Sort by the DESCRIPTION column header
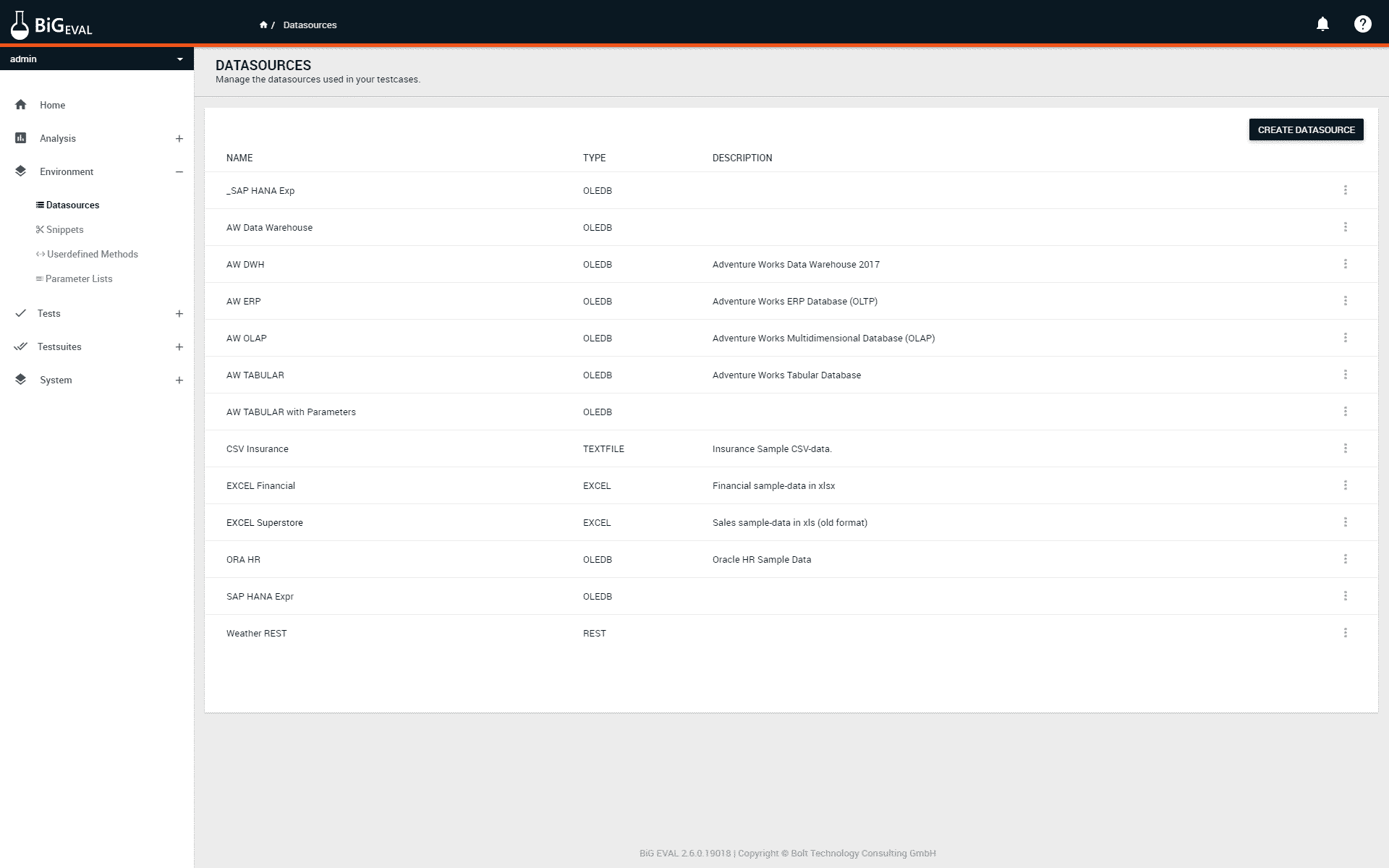Image resolution: width=1389 pixels, height=868 pixels. [742, 158]
